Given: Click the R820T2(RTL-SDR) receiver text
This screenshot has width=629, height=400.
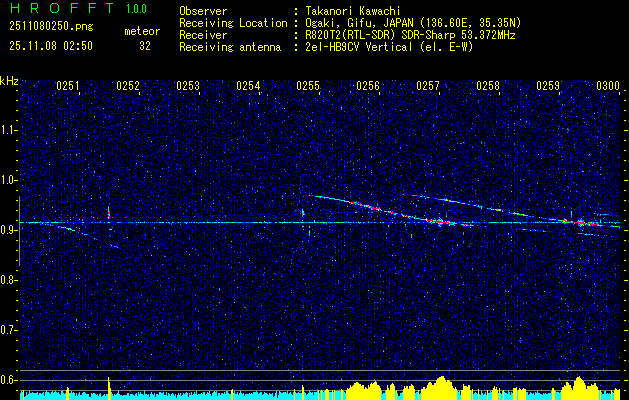Looking at the screenshot, I should click(410, 35).
